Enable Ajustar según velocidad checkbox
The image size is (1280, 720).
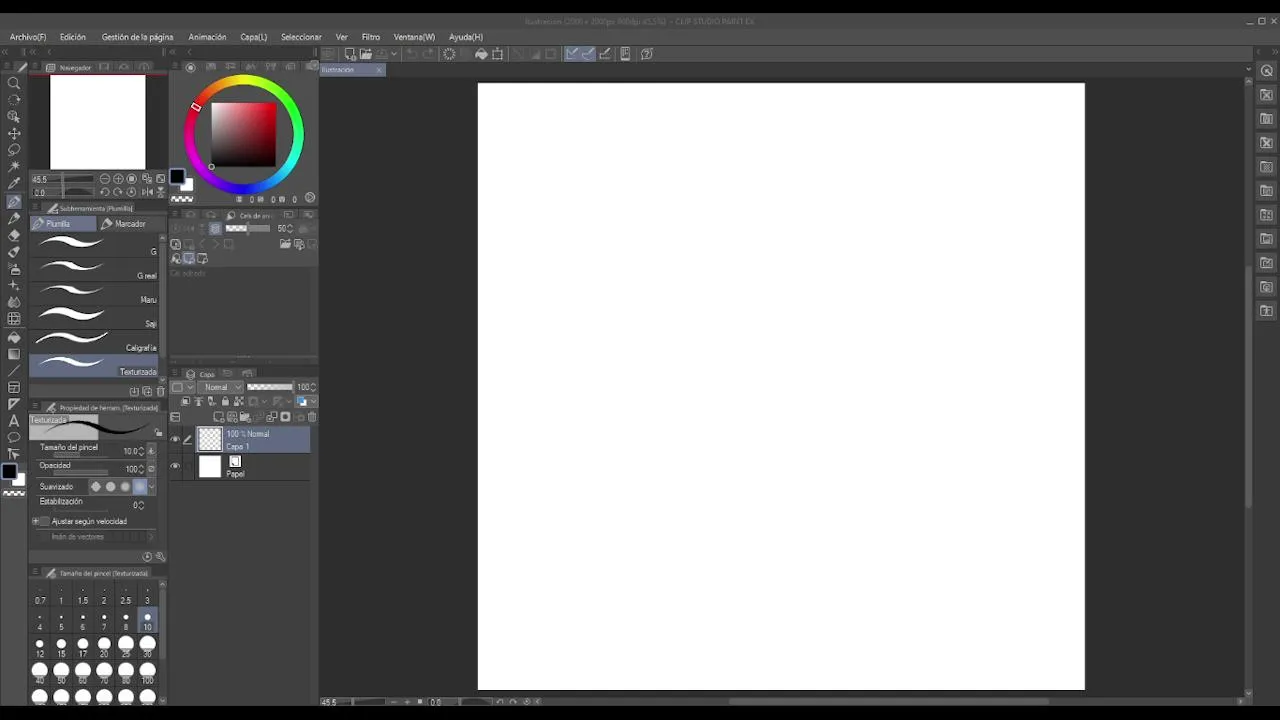point(46,521)
